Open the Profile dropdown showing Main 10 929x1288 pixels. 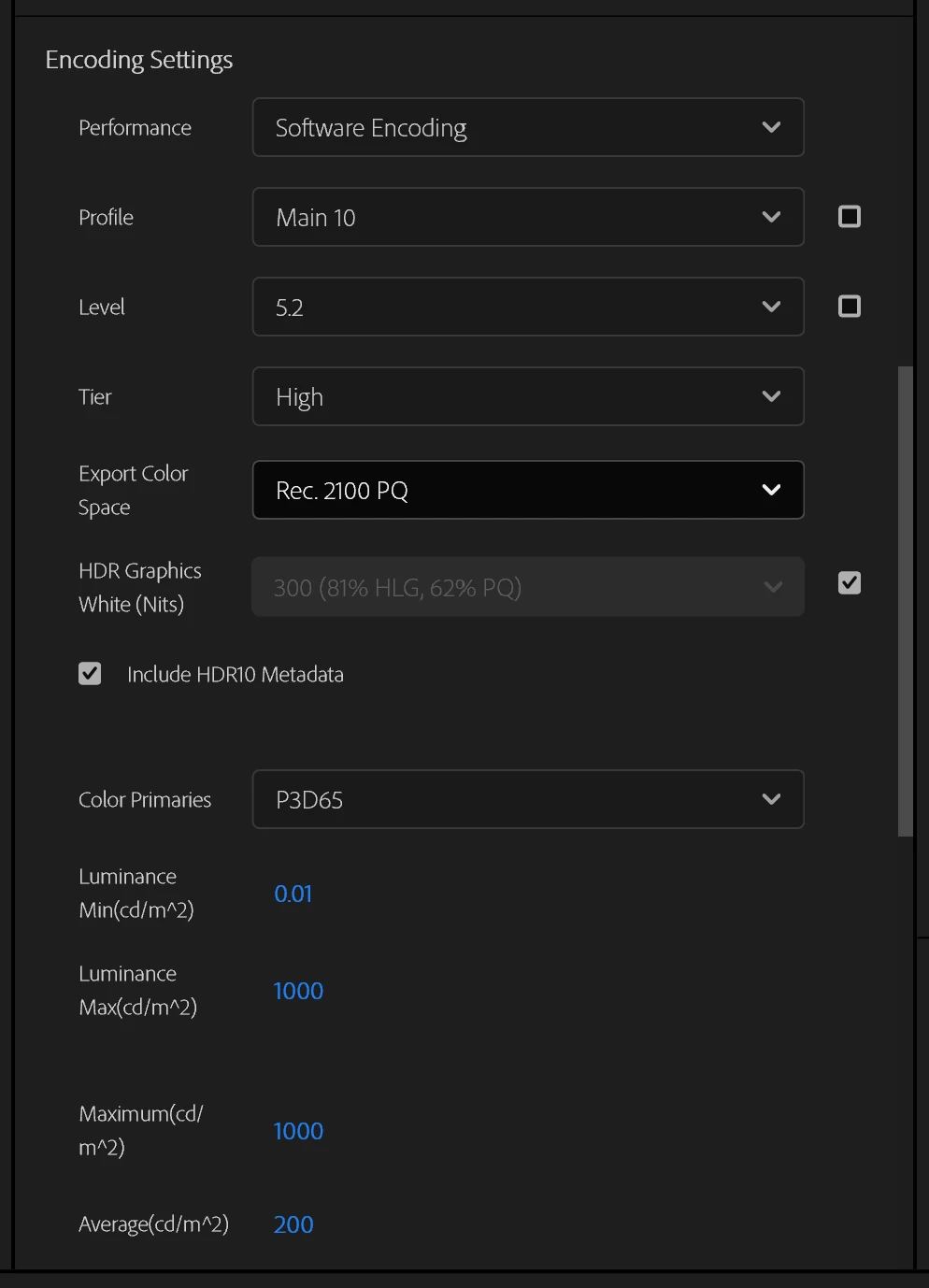(527, 217)
